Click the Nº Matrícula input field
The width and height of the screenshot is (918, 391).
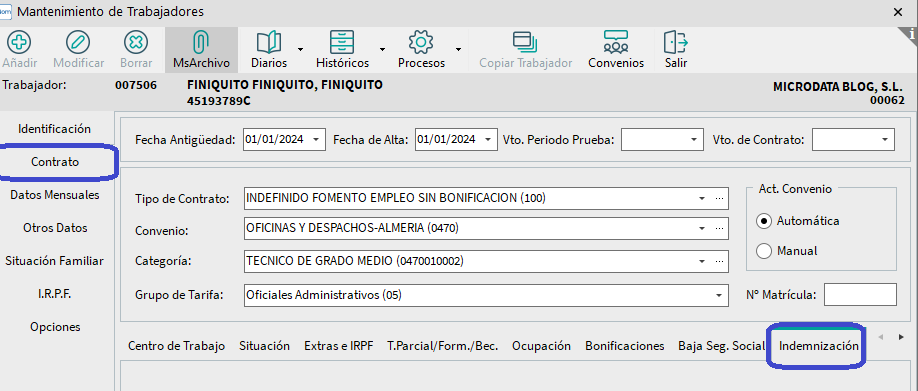tap(860, 294)
